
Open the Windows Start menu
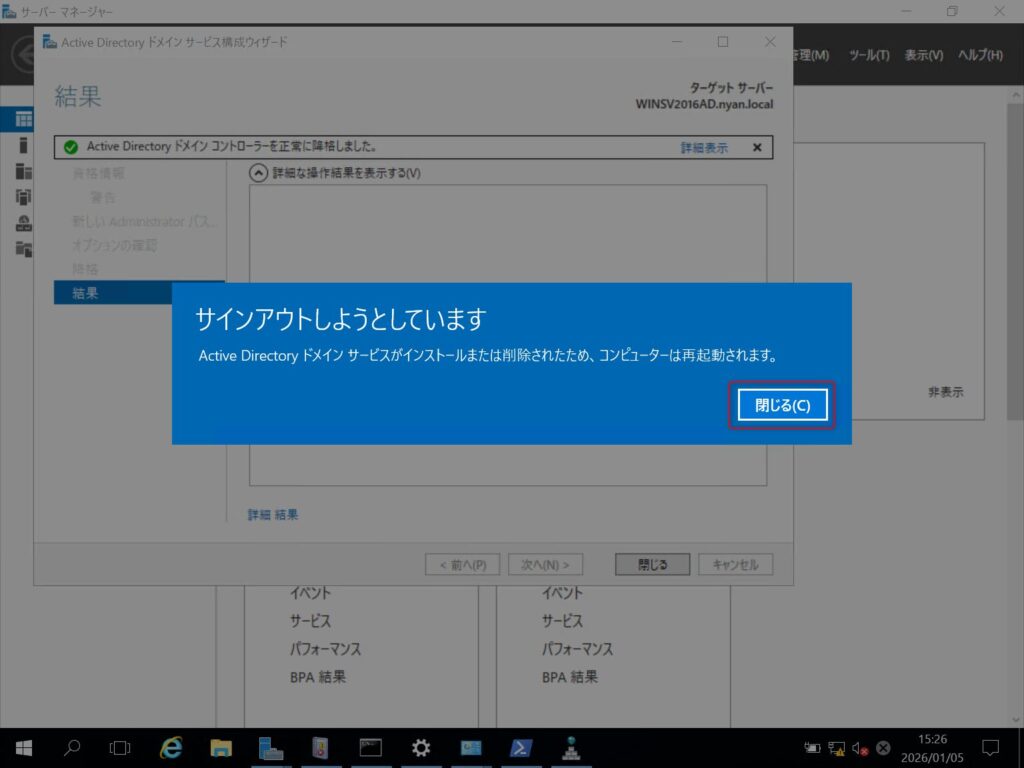[23, 747]
